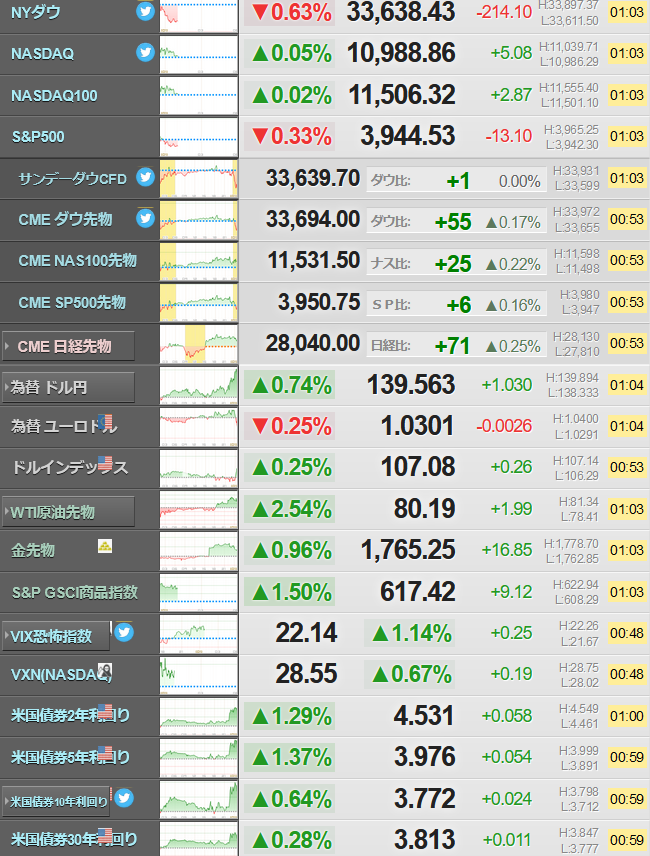650x856 pixels.
Task: Click the ▲2.54% change for WTI原油
Action: 290,509
